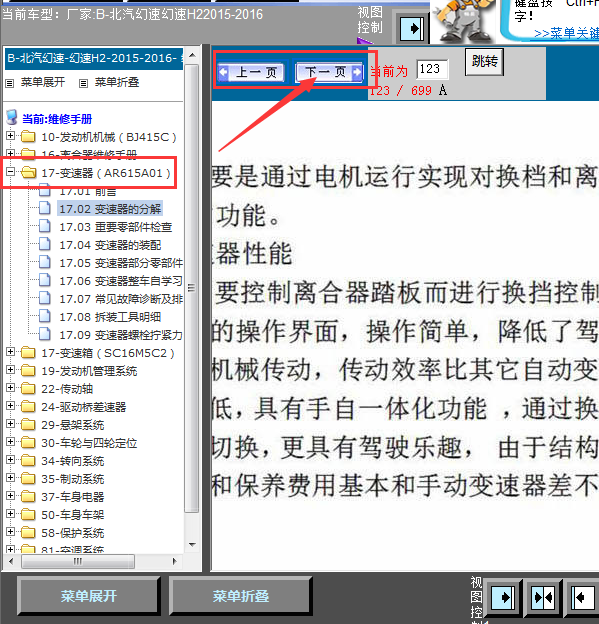
Task: Click the 17.02 变速器的分解 page icon
Action: coord(45,208)
